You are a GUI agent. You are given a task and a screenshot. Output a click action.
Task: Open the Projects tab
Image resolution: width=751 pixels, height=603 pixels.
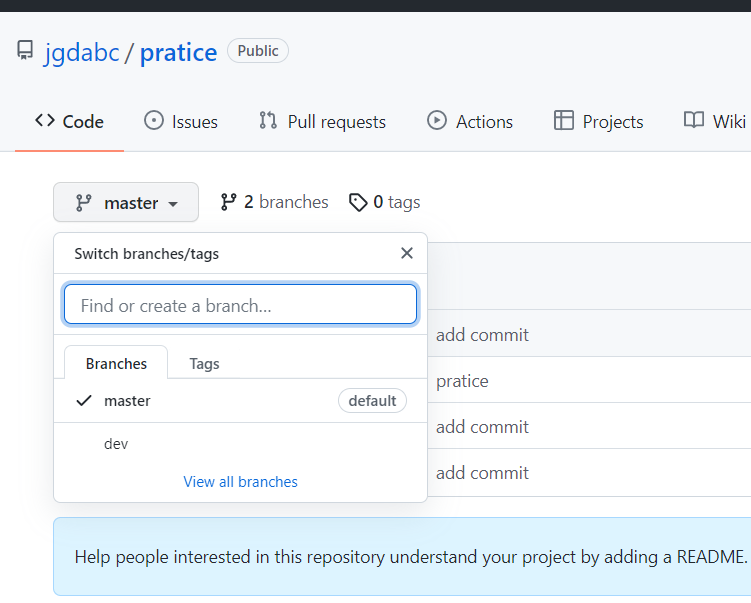[599, 122]
